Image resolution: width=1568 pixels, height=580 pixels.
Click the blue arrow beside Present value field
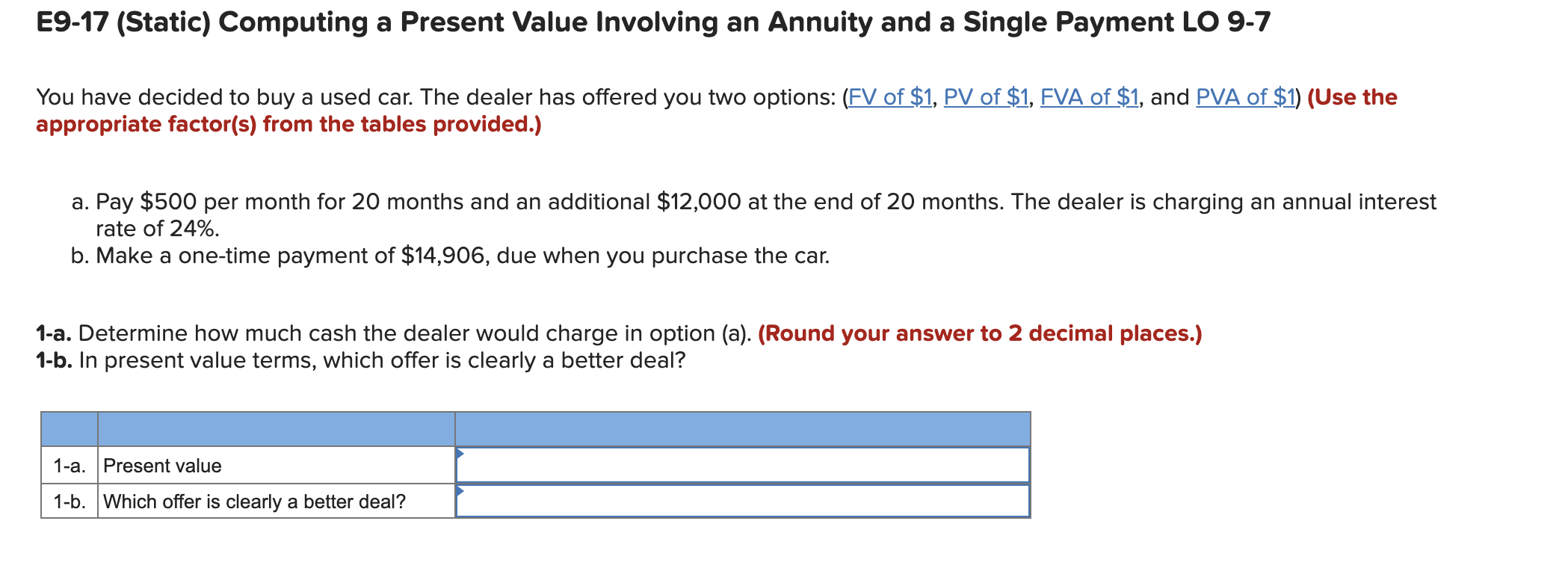(x=459, y=453)
